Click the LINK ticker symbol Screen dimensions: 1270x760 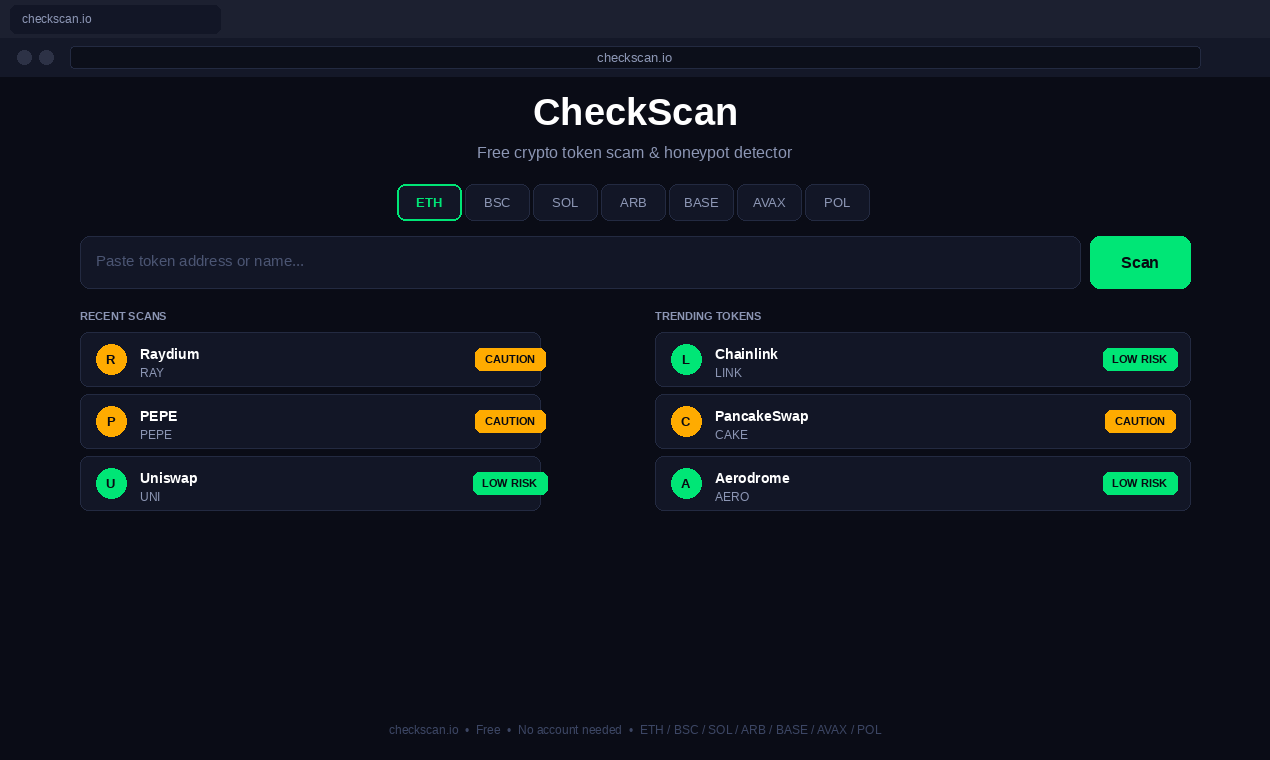coord(728,373)
